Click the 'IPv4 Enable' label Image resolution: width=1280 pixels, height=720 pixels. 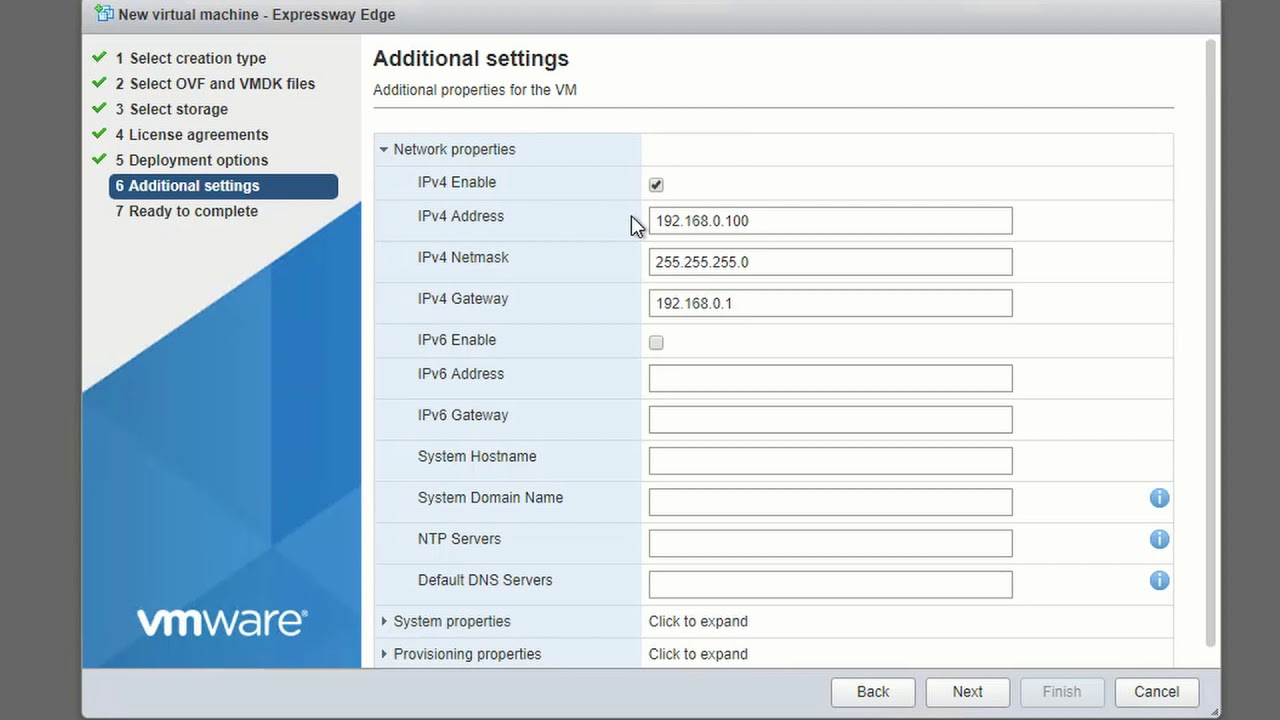click(457, 182)
